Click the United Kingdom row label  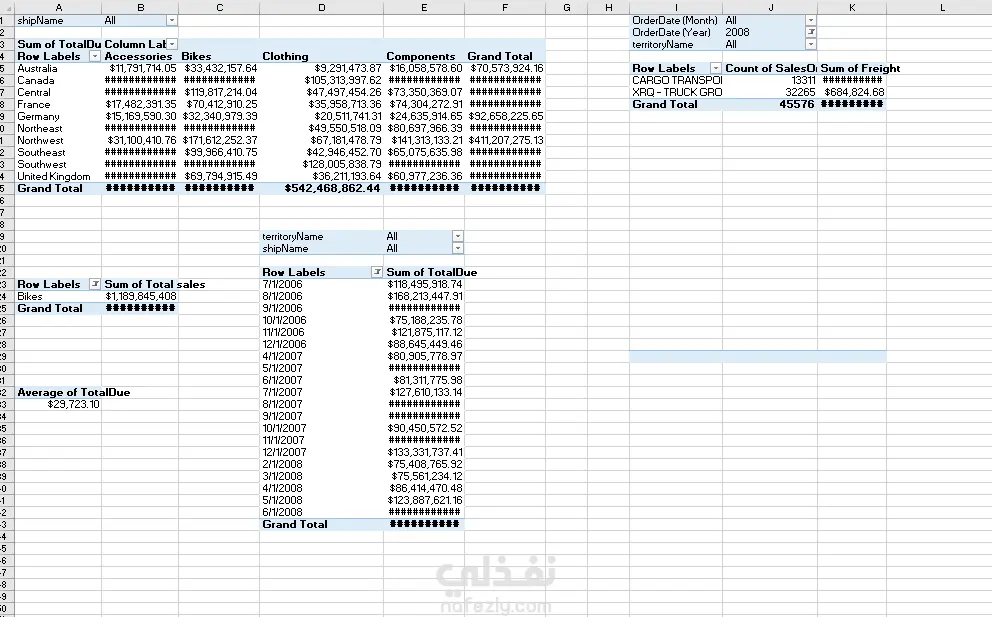pyautogui.click(x=54, y=177)
